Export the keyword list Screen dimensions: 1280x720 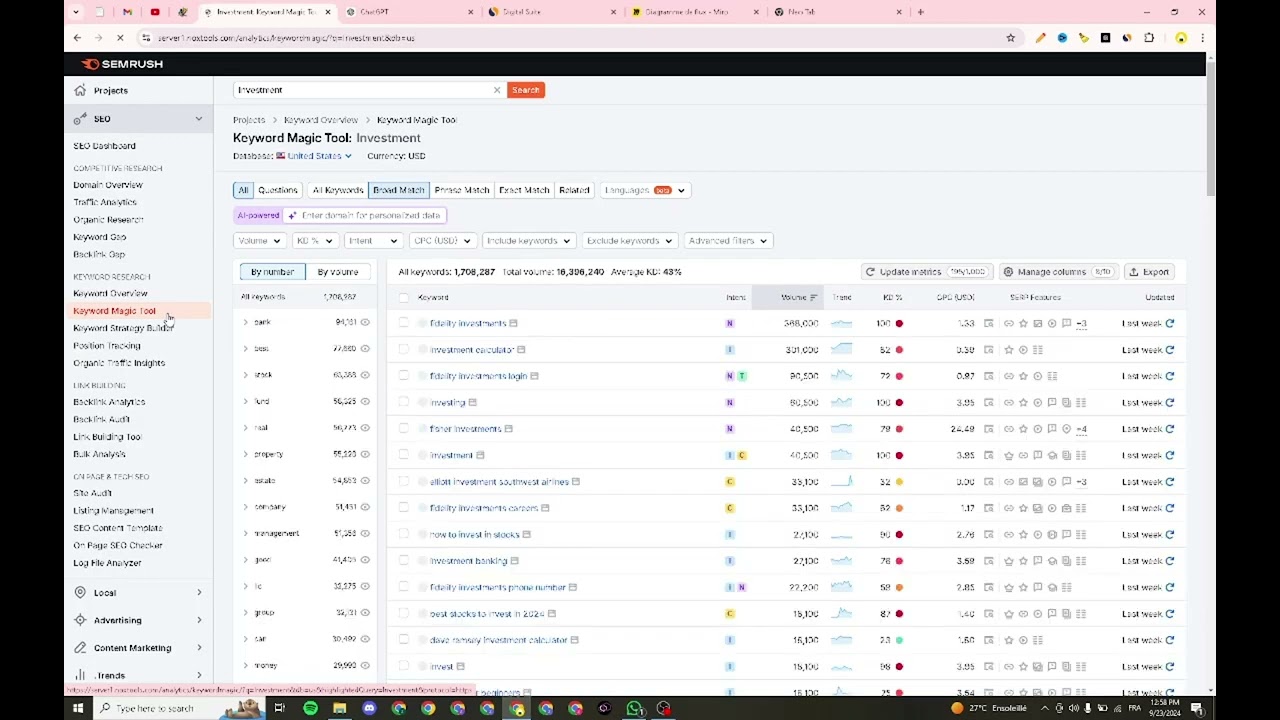(x=1149, y=272)
